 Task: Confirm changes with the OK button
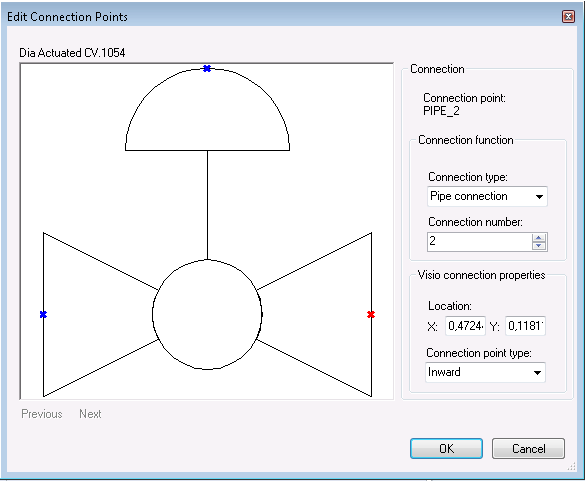(446, 448)
